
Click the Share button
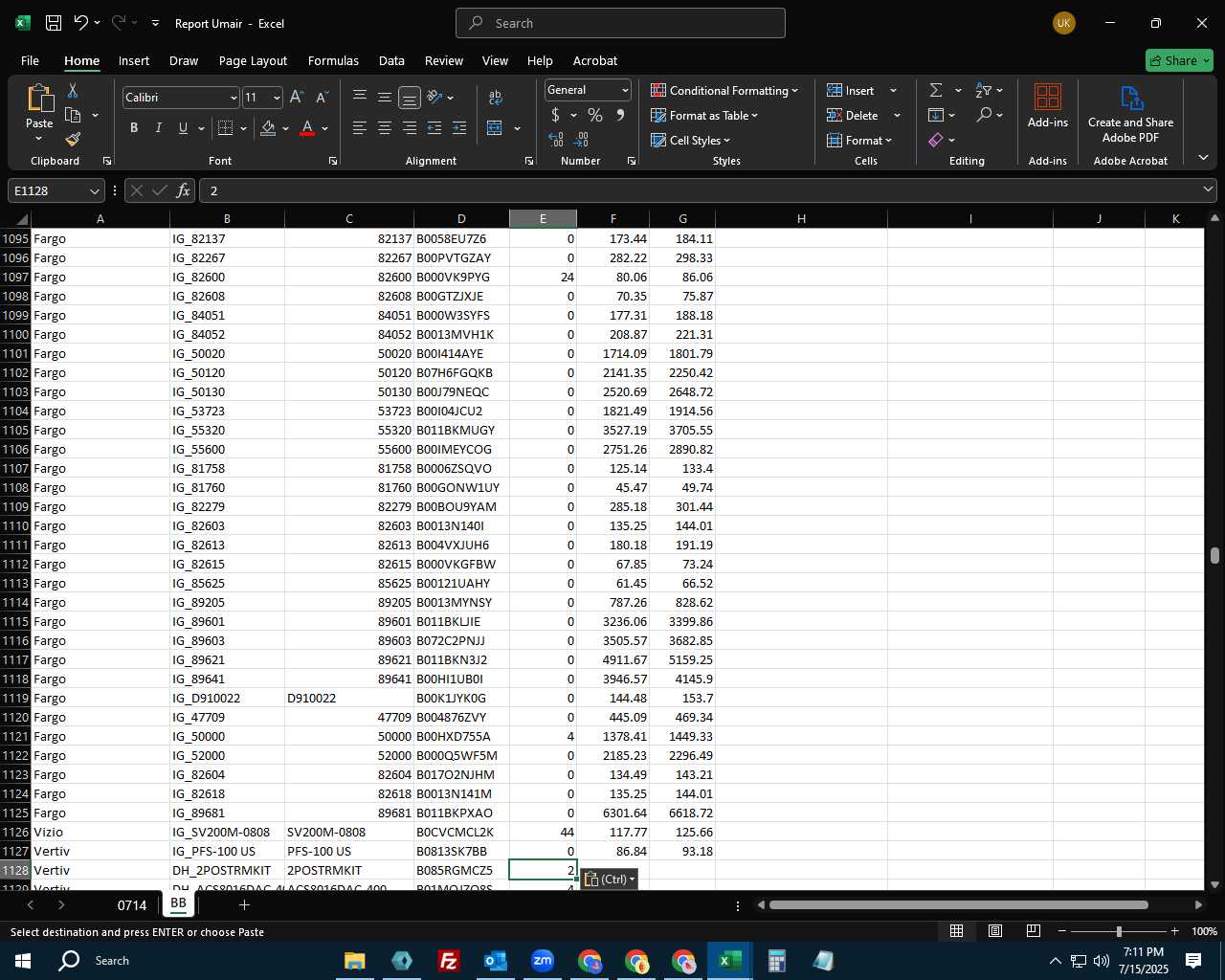click(1179, 60)
